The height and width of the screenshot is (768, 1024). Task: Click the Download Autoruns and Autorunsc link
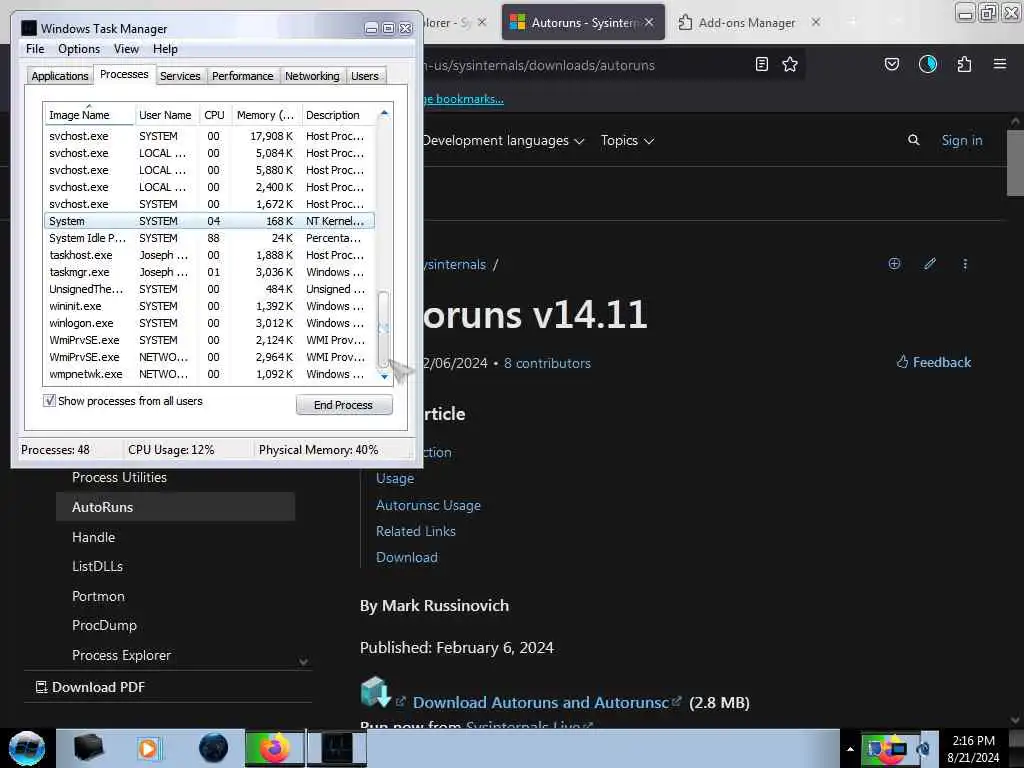[x=541, y=703]
